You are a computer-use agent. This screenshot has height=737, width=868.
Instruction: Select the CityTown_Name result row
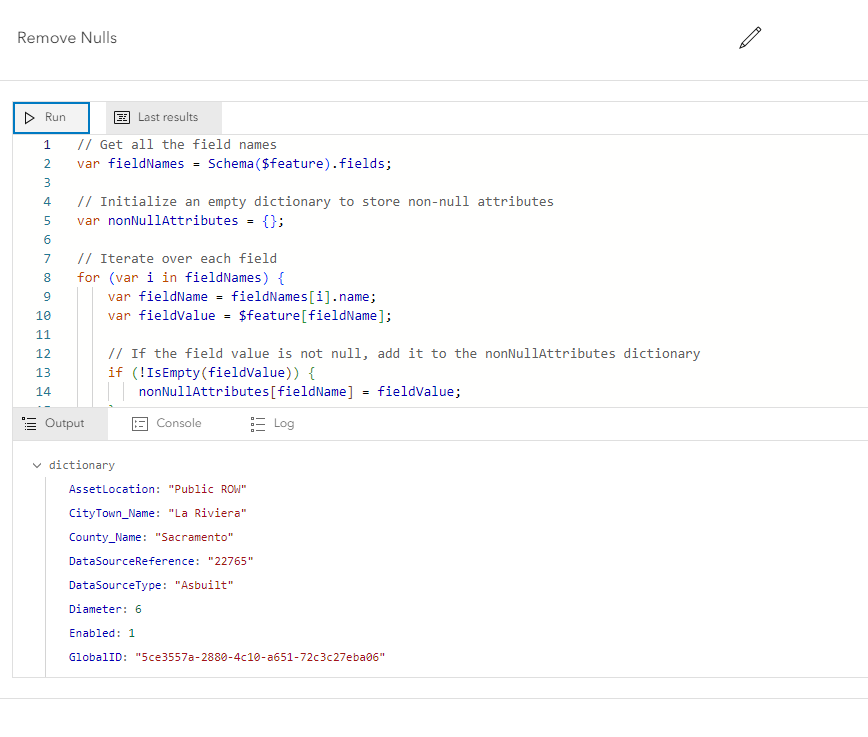pos(157,513)
